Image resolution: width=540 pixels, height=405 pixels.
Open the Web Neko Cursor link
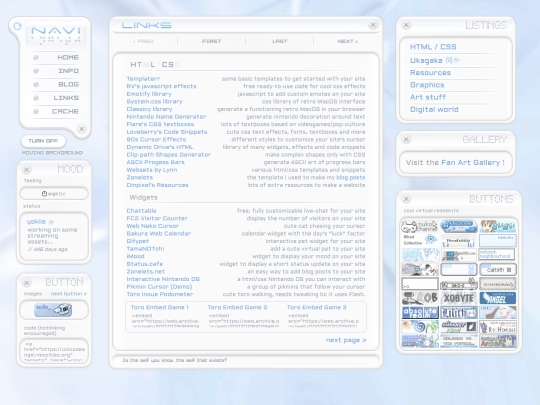click(x=153, y=226)
